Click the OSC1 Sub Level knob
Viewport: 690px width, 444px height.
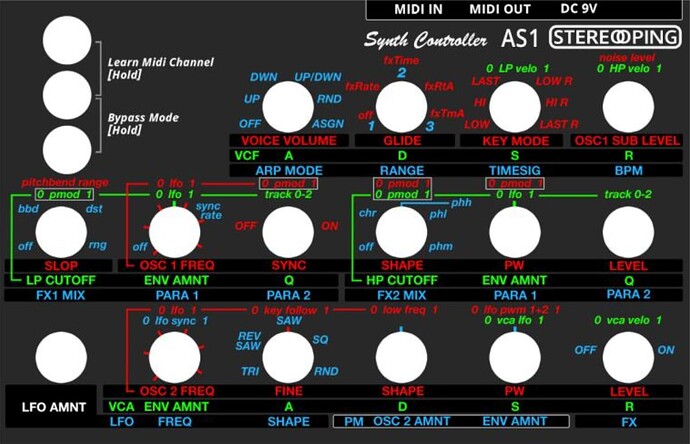tap(628, 107)
